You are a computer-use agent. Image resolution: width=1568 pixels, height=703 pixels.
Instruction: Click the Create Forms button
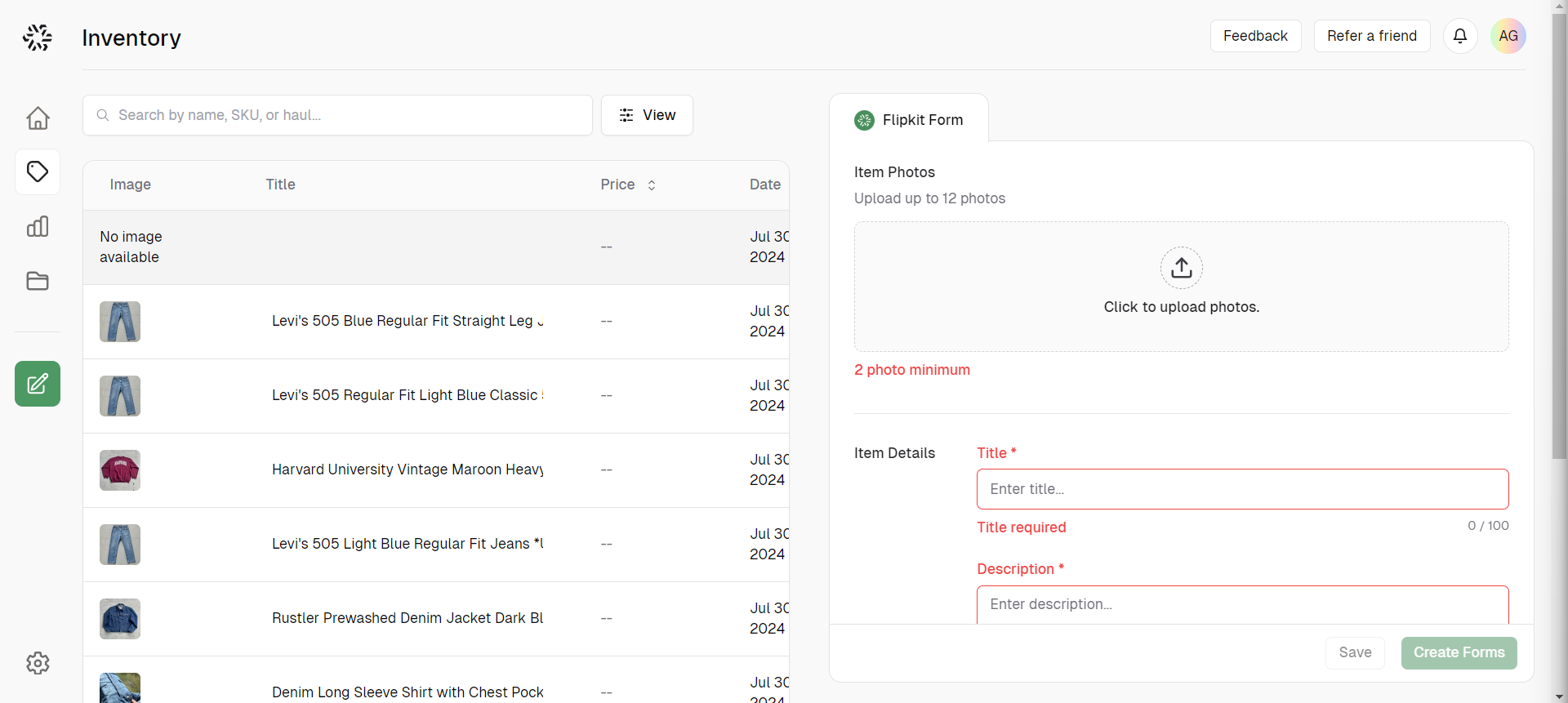click(x=1459, y=653)
